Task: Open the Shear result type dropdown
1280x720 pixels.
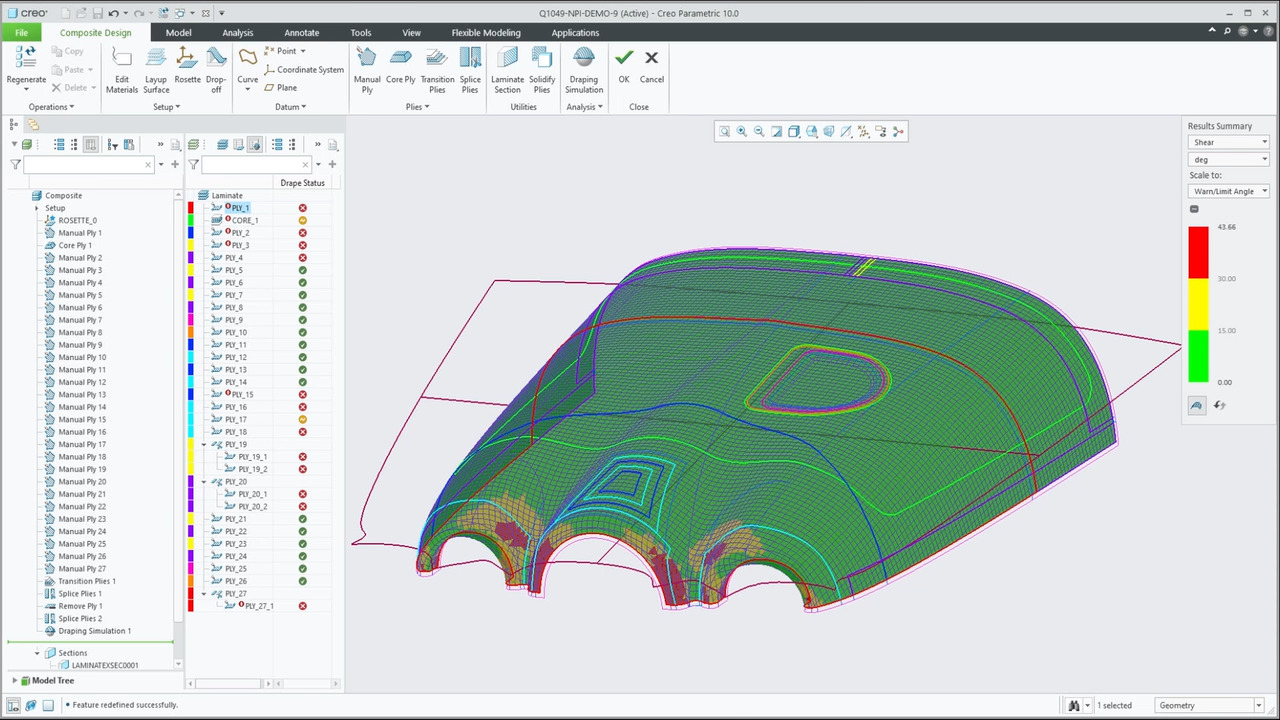Action: pyautogui.click(x=1228, y=142)
